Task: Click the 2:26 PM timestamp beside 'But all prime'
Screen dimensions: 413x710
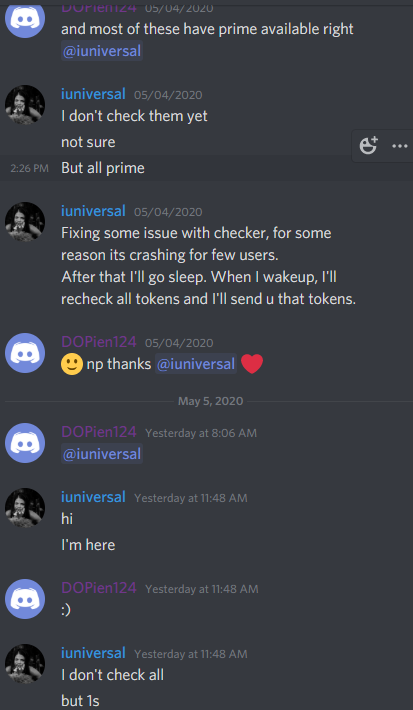Action: (x=29, y=168)
